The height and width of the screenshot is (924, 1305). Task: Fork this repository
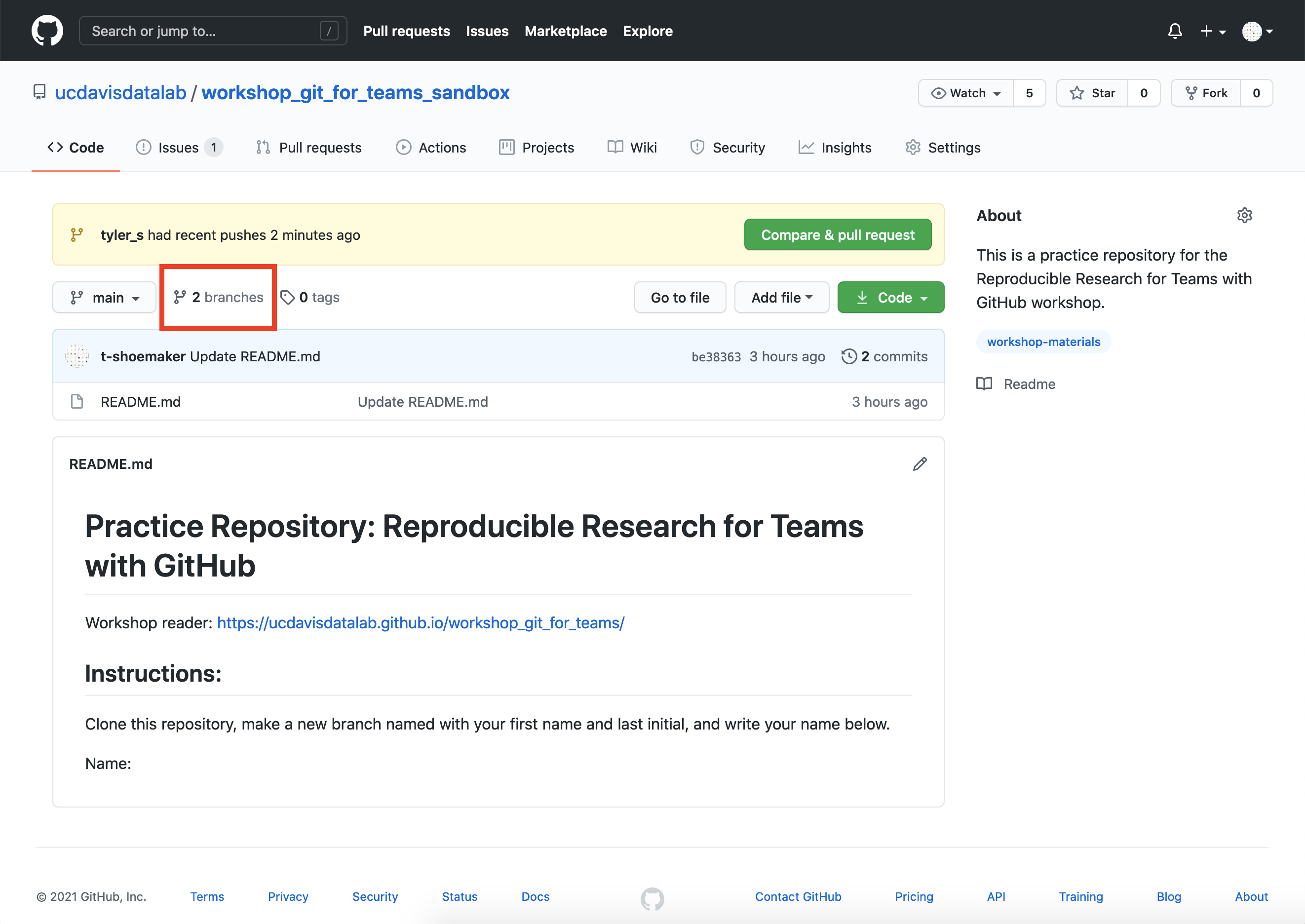point(1206,93)
